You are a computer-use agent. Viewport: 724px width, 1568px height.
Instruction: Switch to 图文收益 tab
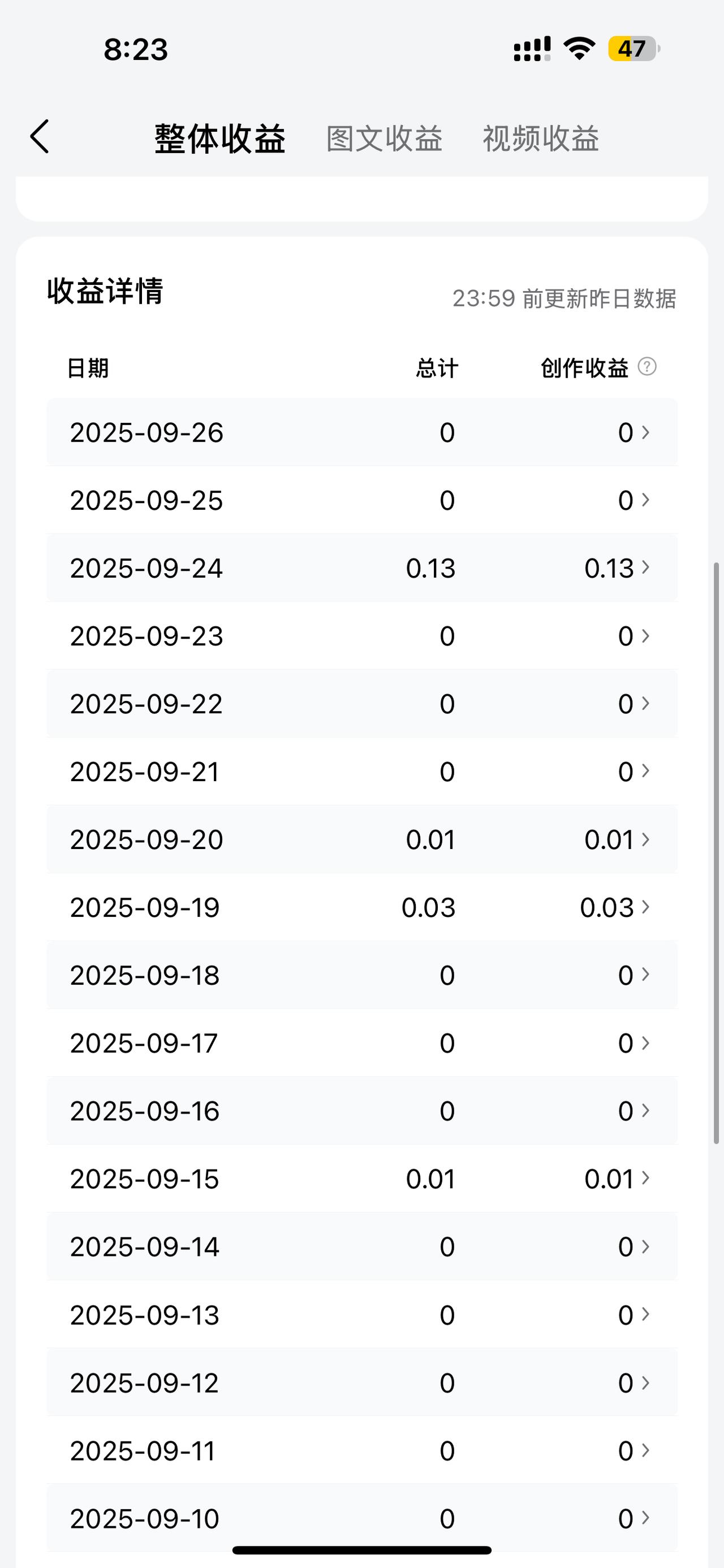pos(384,139)
